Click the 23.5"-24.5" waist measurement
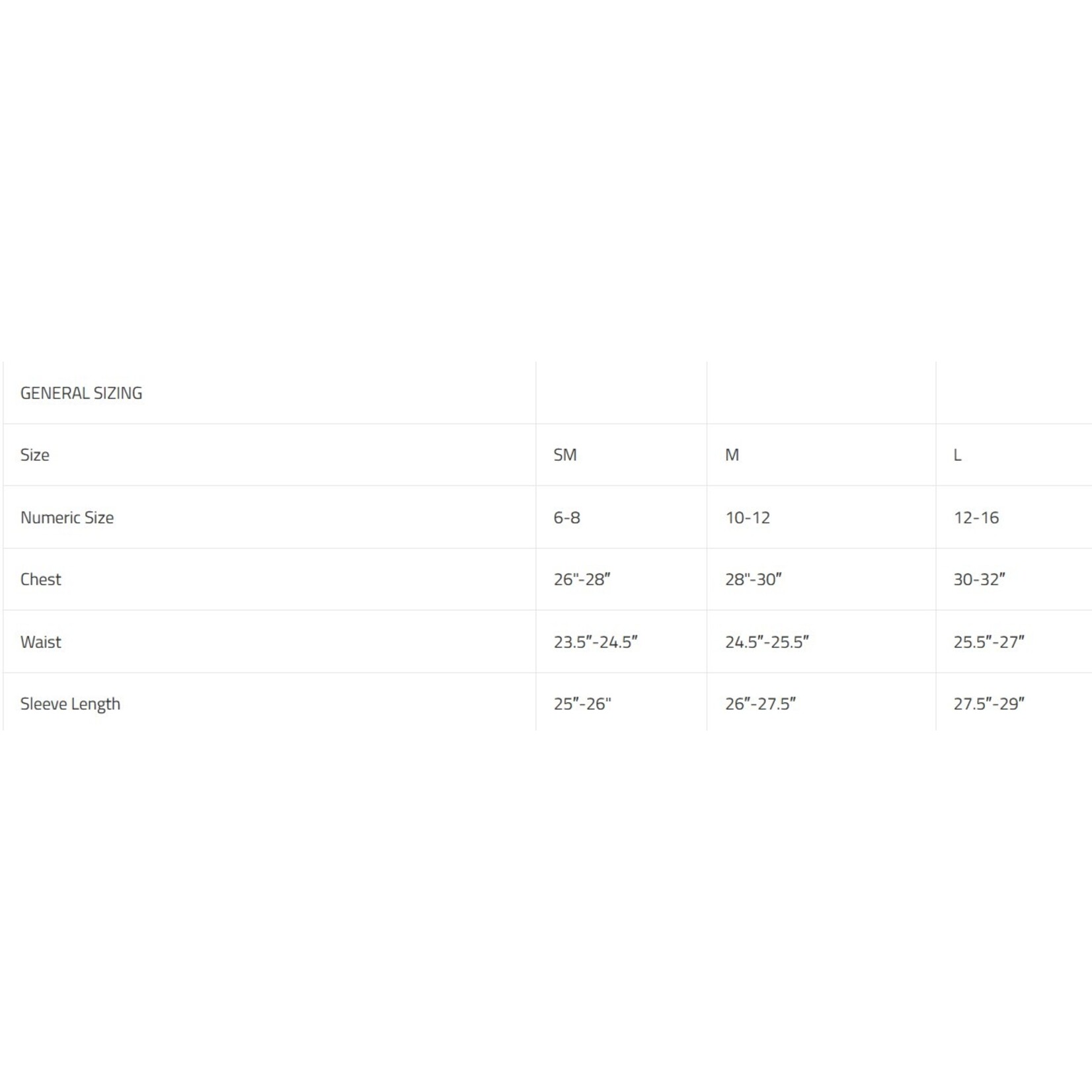The width and height of the screenshot is (1092, 1092). click(x=596, y=642)
